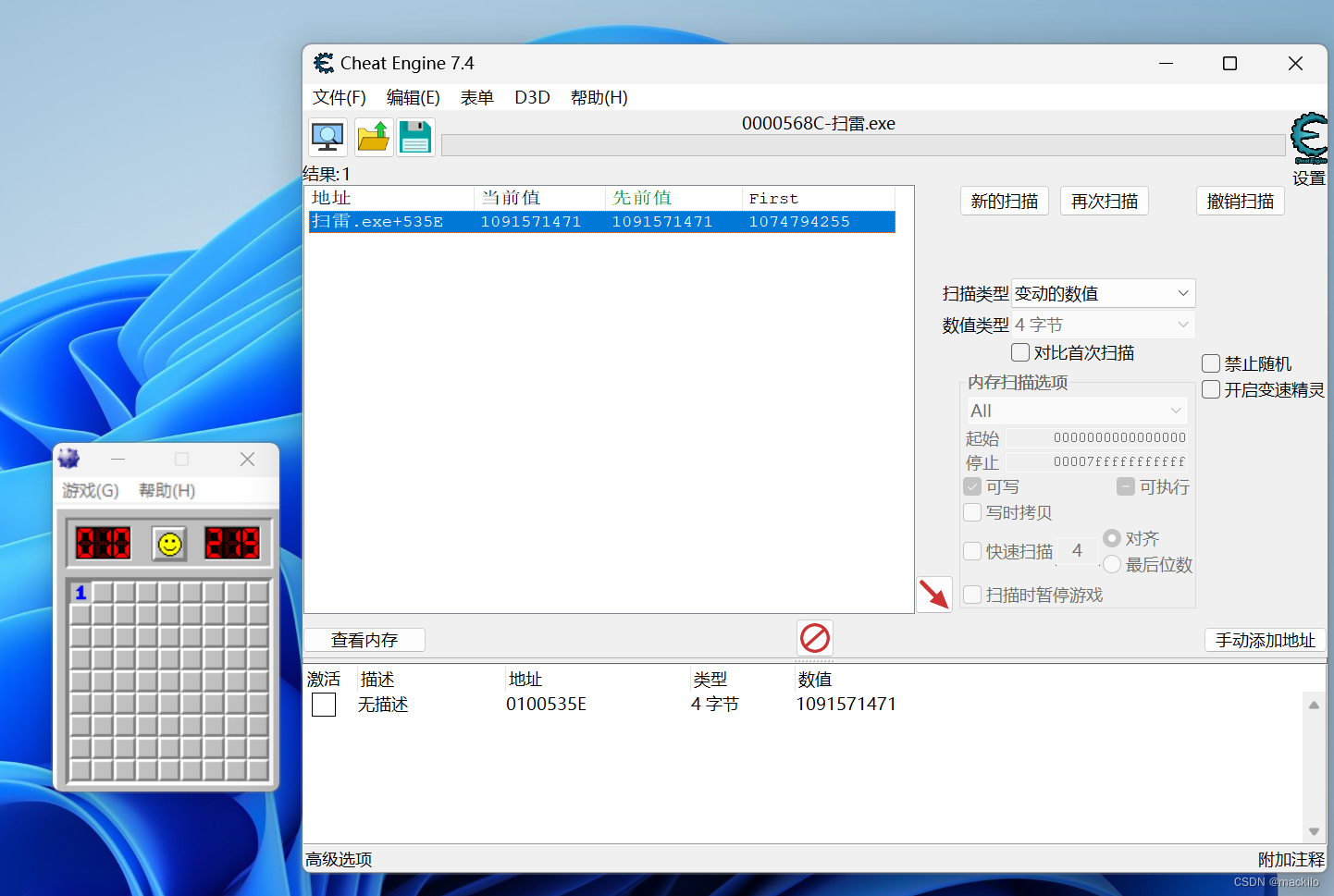
Task: Open the 表单 menu
Action: point(477,97)
